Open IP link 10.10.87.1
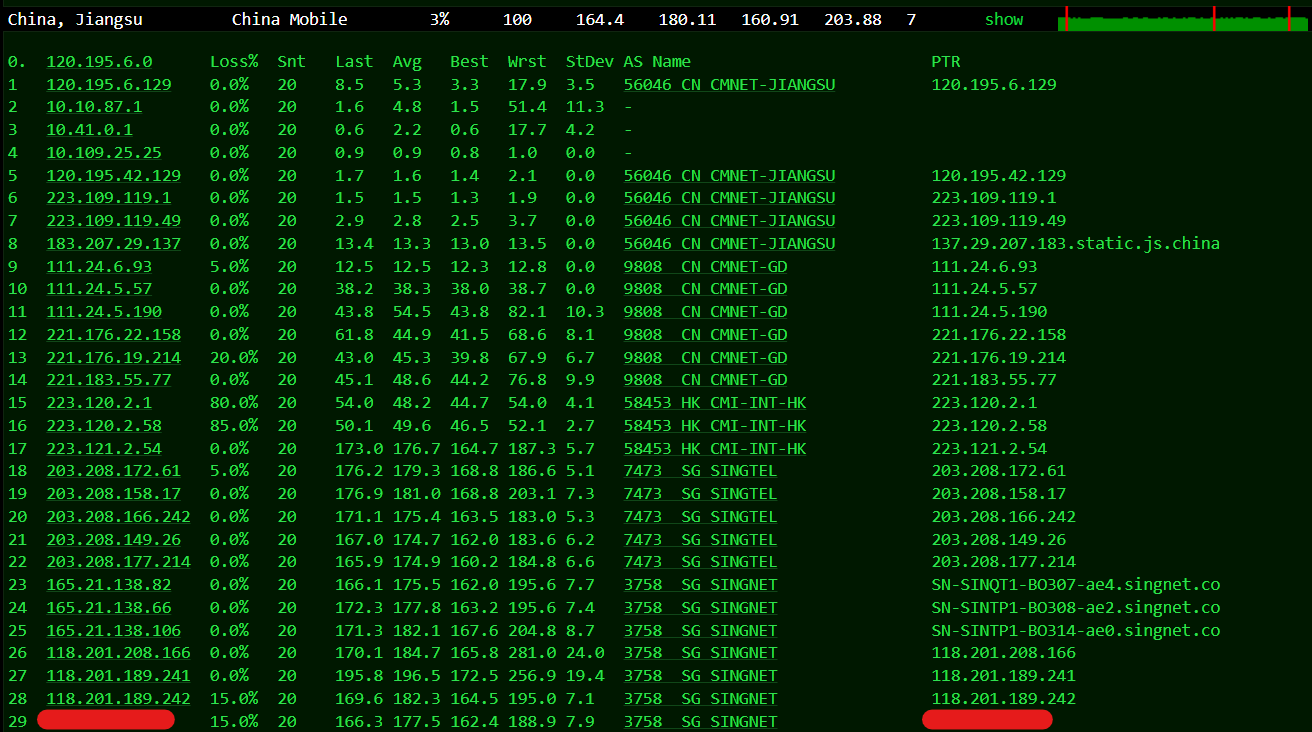 [94, 107]
